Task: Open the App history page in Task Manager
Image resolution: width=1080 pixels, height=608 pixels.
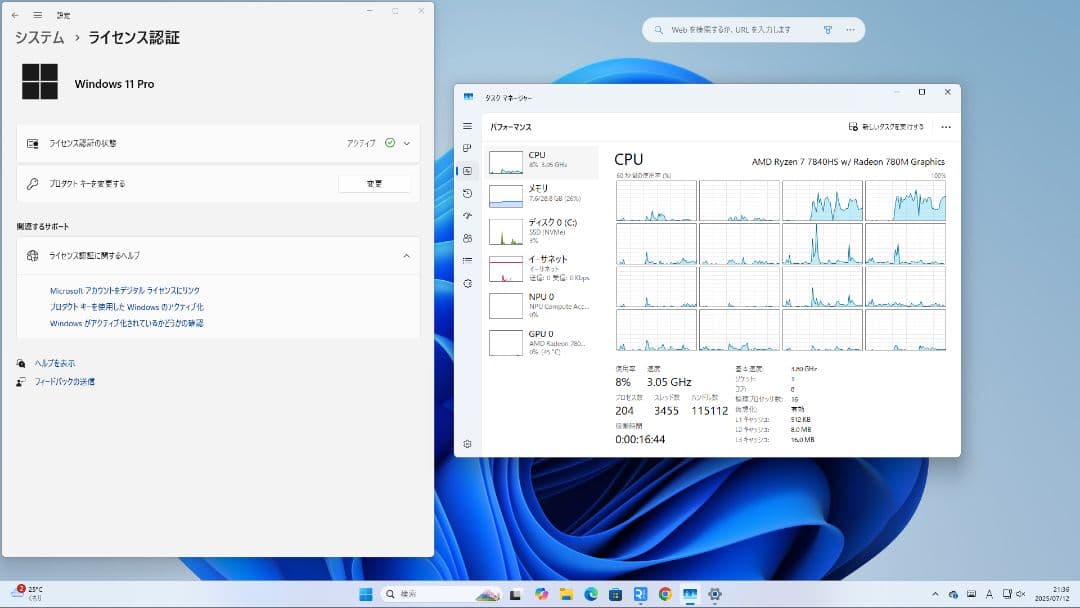Action: 468,193
